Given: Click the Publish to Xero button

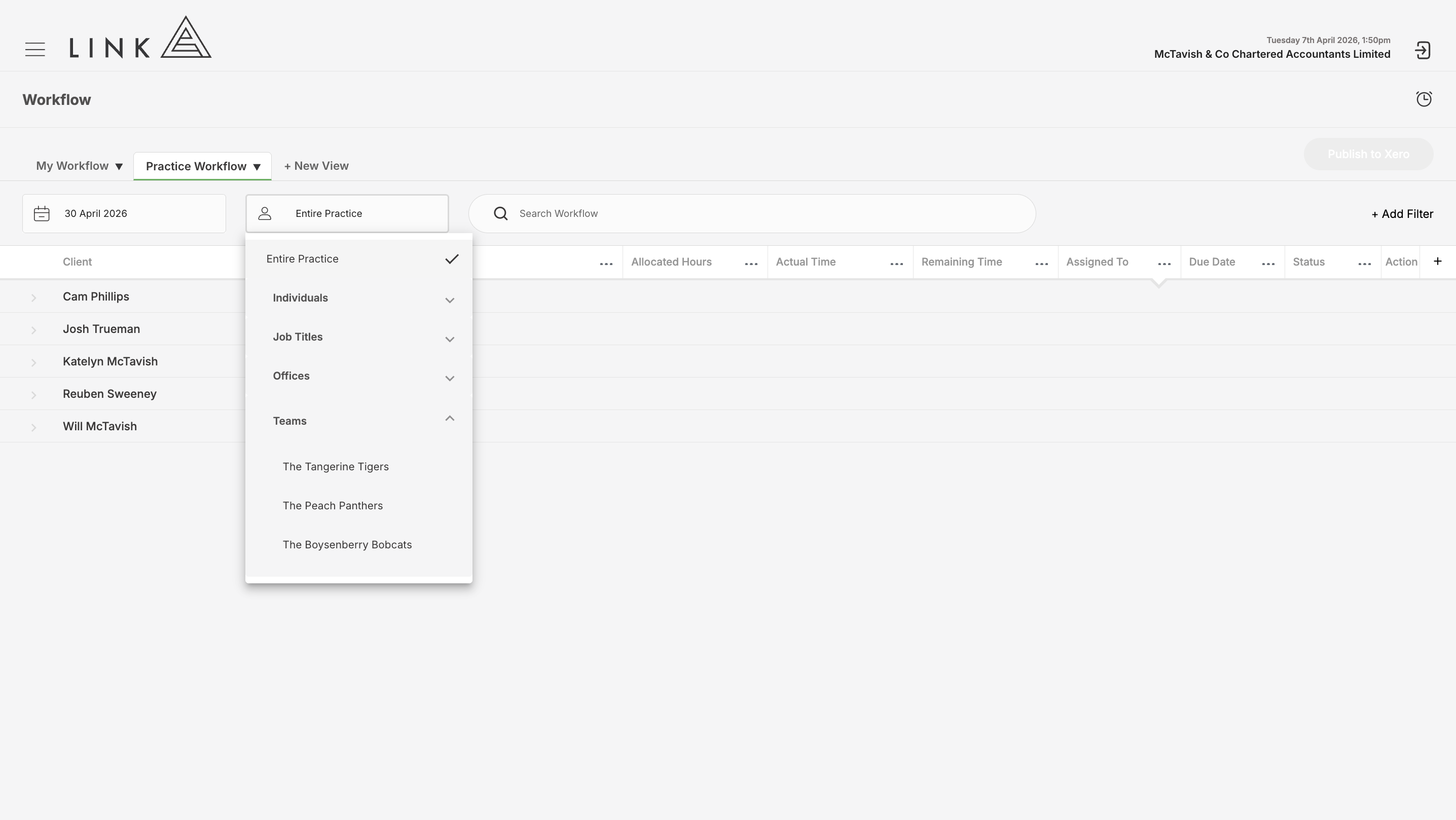Looking at the screenshot, I should [x=1368, y=154].
